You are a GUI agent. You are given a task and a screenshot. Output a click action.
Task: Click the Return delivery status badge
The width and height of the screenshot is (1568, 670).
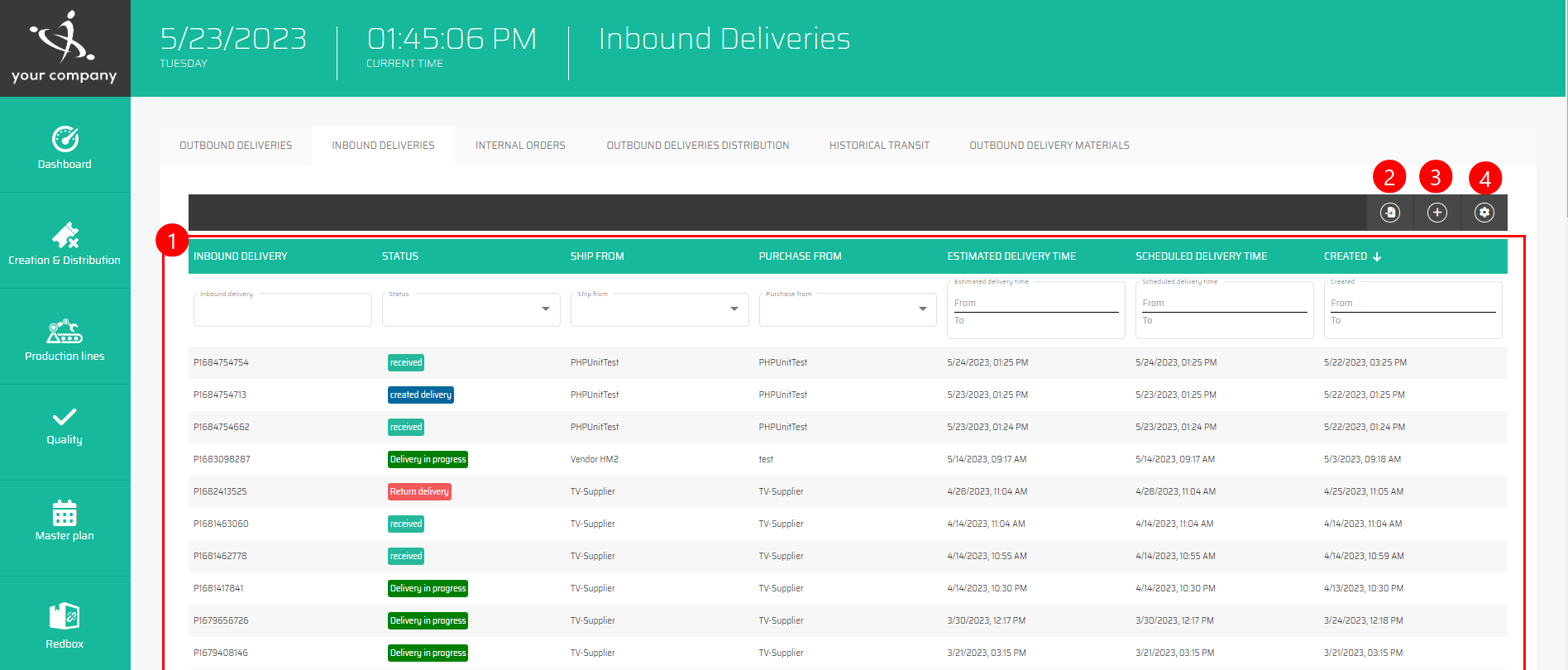pyautogui.click(x=419, y=491)
